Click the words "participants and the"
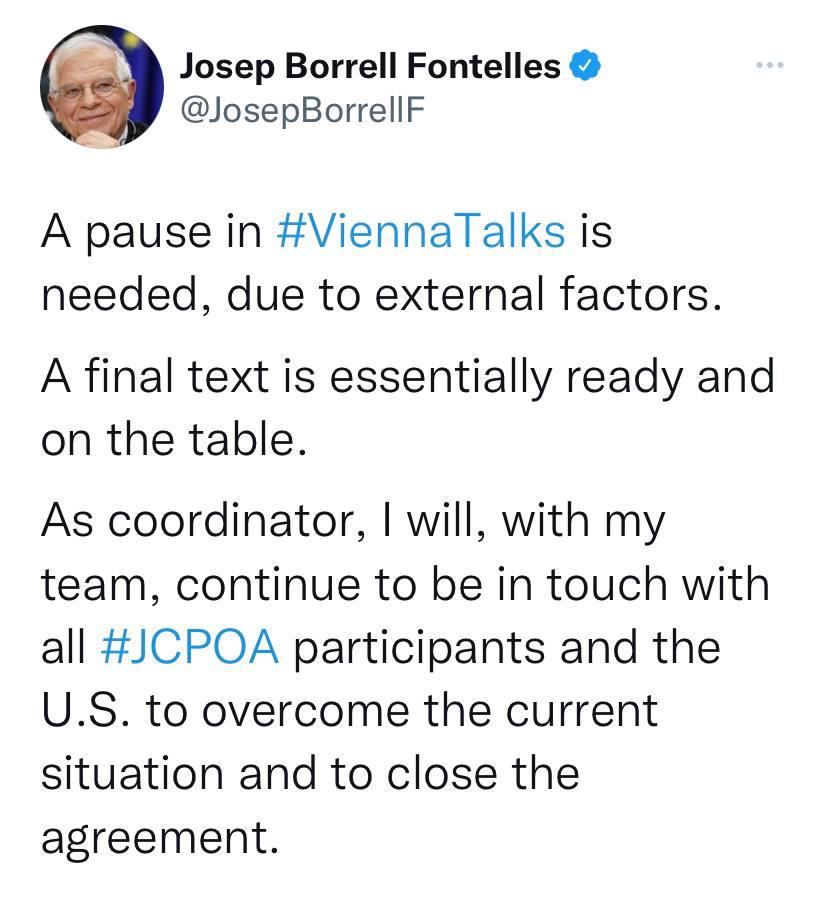The image size is (828, 906). (x=506, y=646)
